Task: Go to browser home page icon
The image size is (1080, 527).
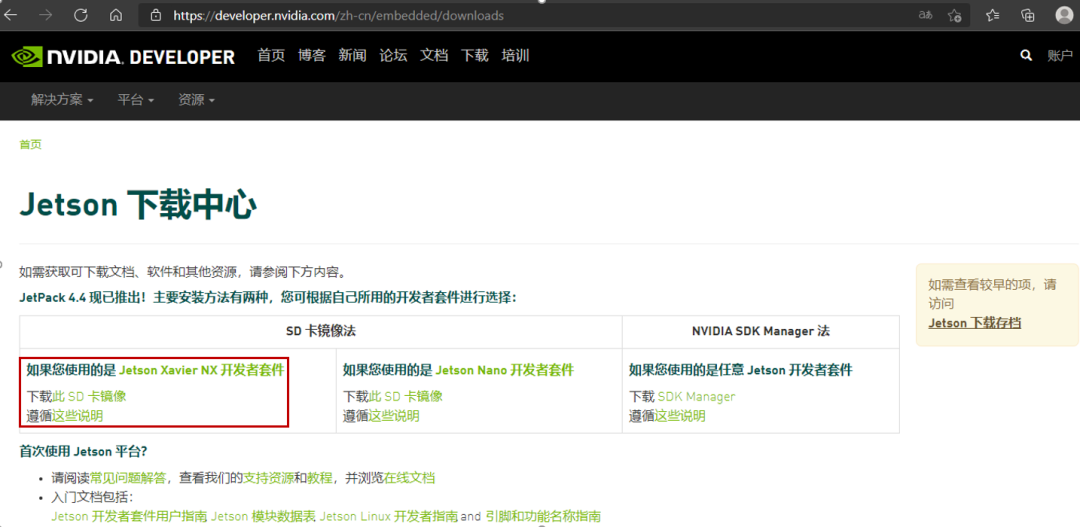Action: [116, 15]
